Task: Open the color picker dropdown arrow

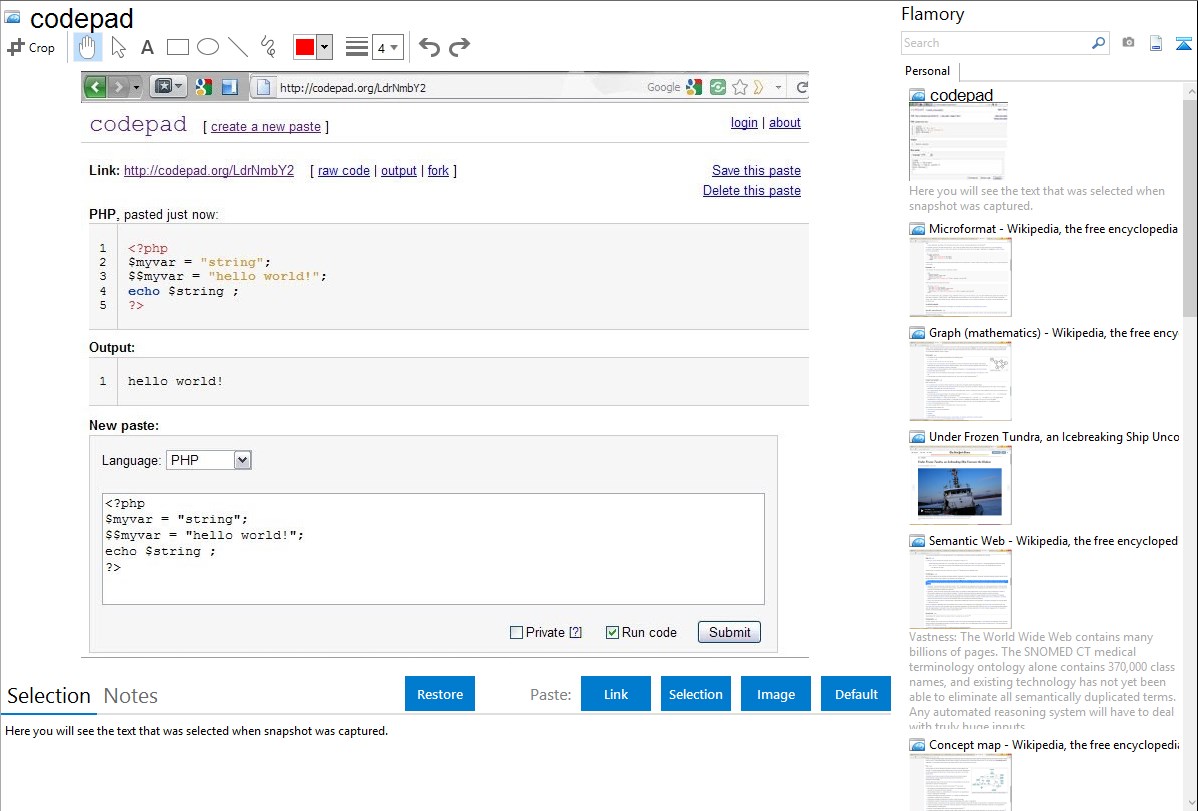Action: pos(324,47)
